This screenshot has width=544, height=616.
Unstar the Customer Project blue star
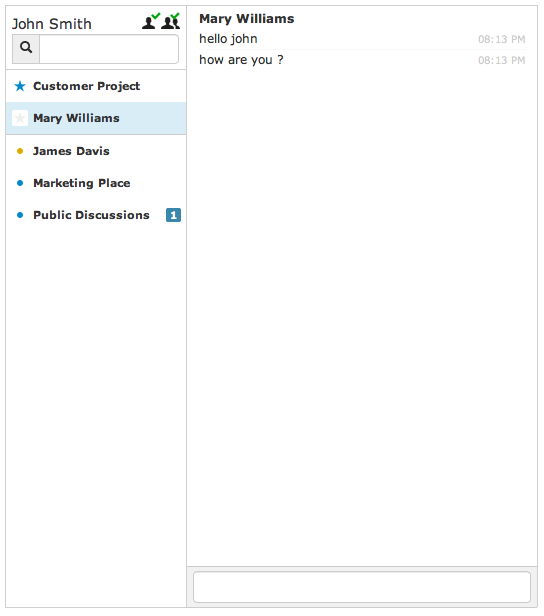20,86
